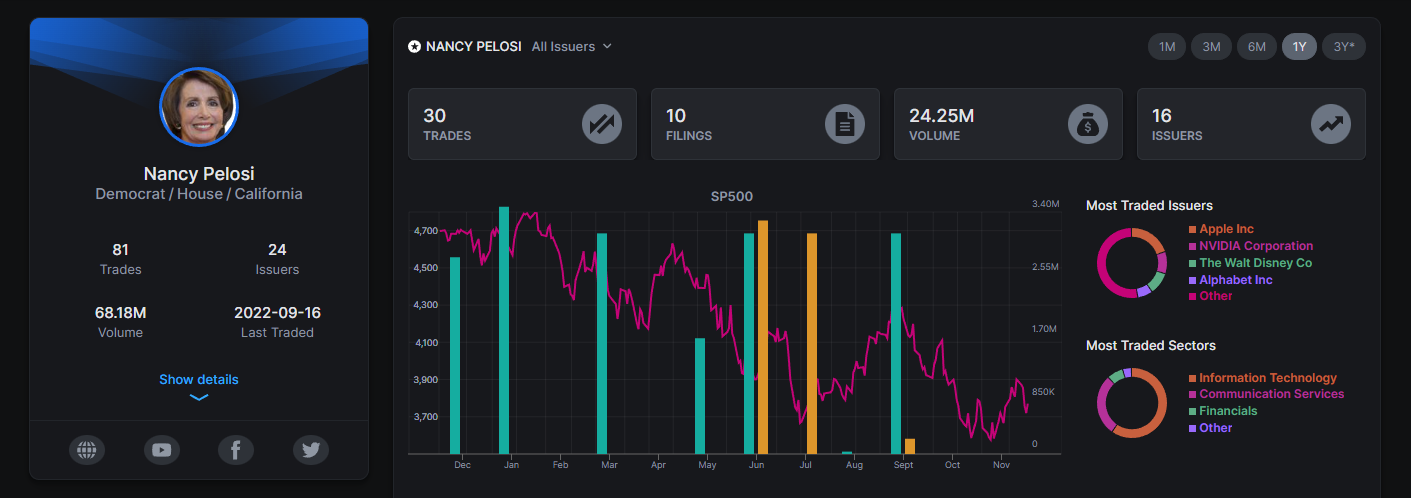The width and height of the screenshot is (1411, 498).
Task: Click the trend chart icon in Issuers card
Action: click(x=1331, y=124)
